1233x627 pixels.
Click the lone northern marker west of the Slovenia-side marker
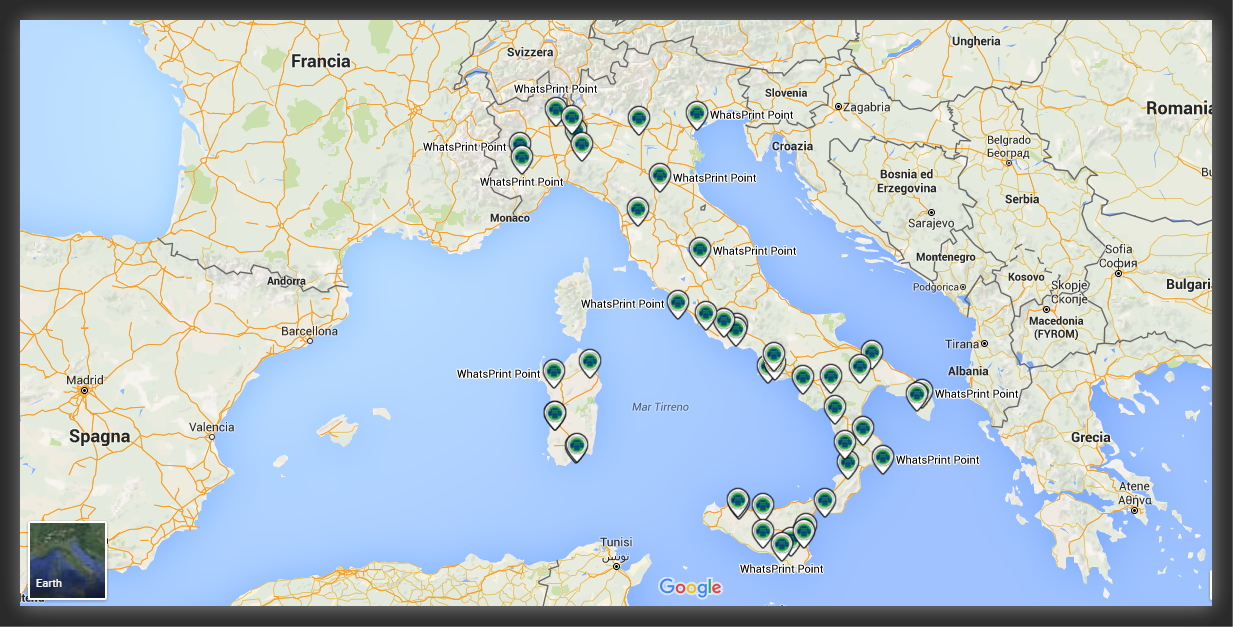[639, 122]
